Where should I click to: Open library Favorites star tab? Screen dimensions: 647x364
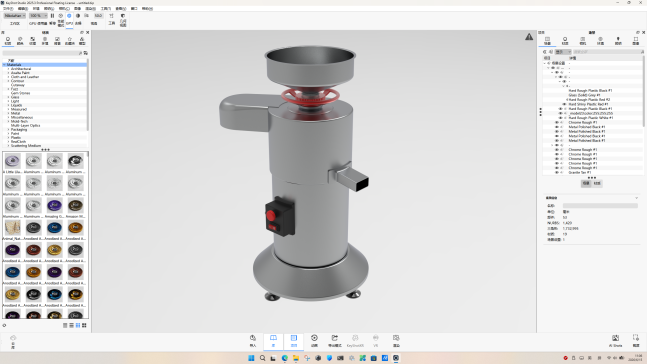click(x=70, y=40)
